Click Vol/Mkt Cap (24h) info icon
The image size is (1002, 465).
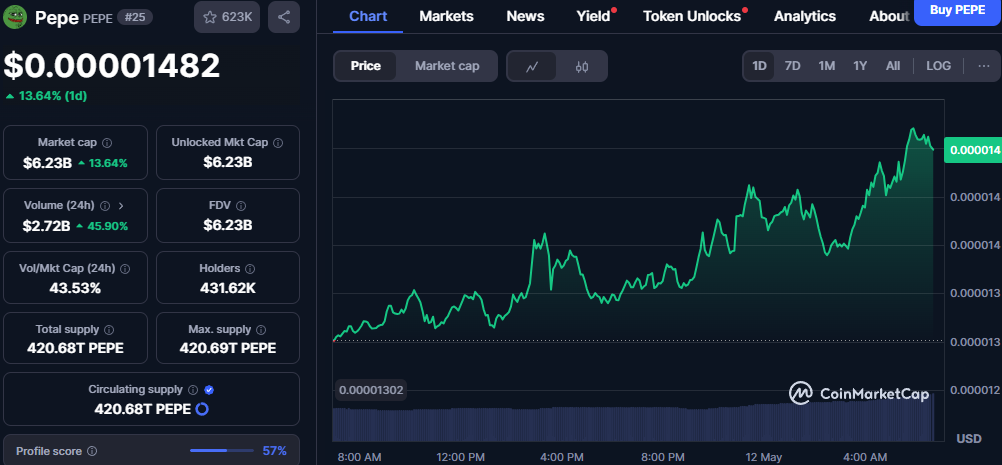125,269
